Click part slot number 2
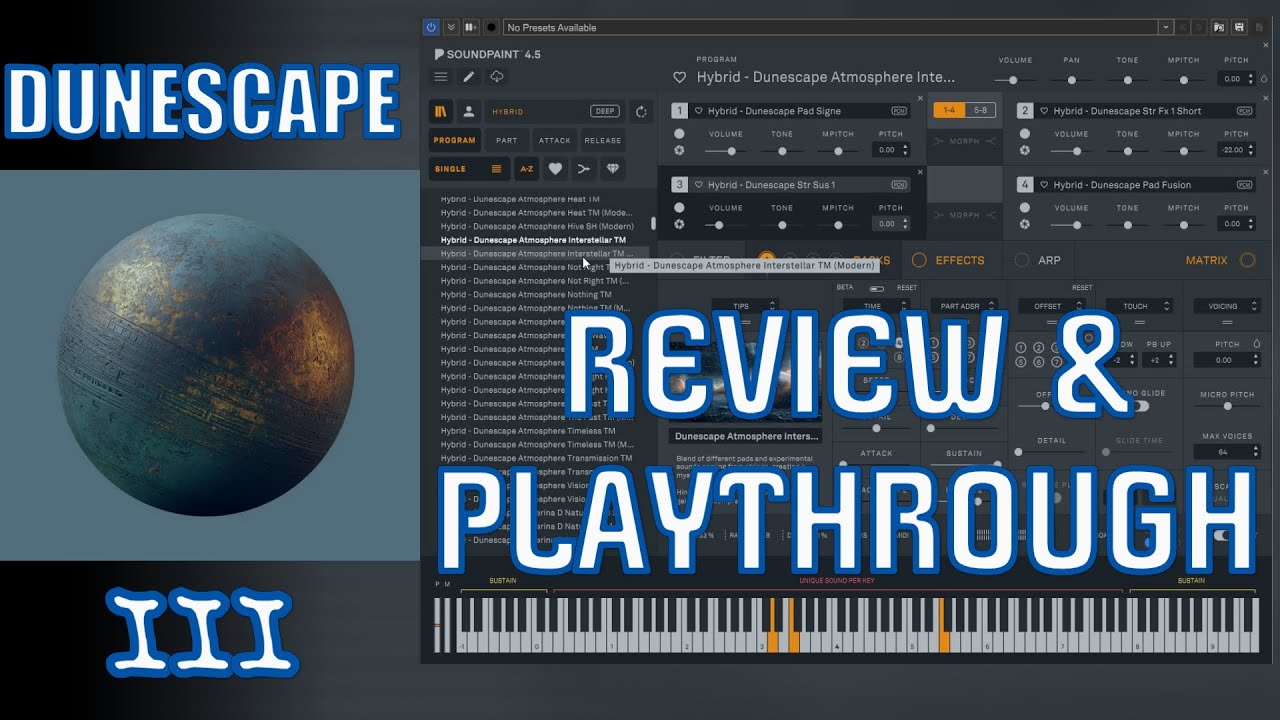Image resolution: width=1280 pixels, height=720 pixels. coord(1025,111)
